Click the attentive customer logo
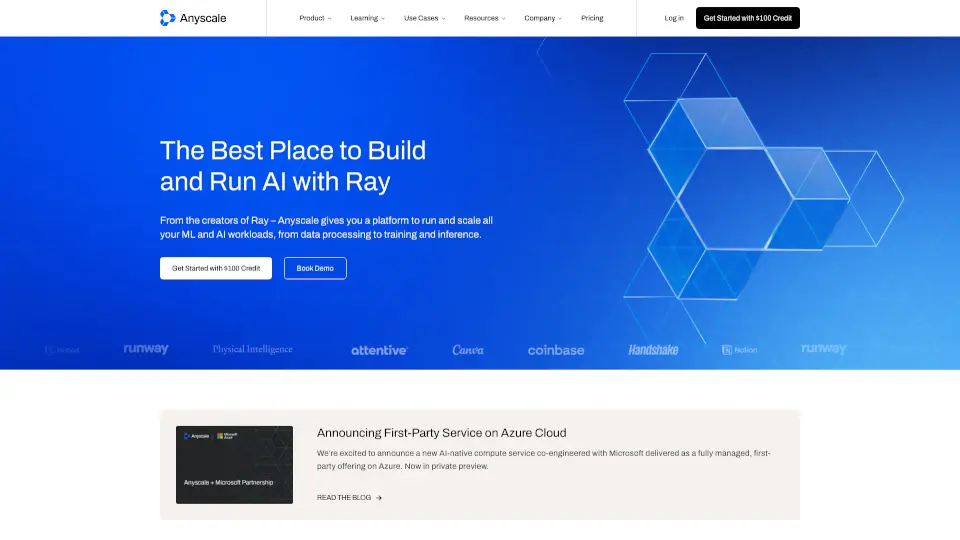Viewport: 960px width, 540px height. [x=379, y=350]
